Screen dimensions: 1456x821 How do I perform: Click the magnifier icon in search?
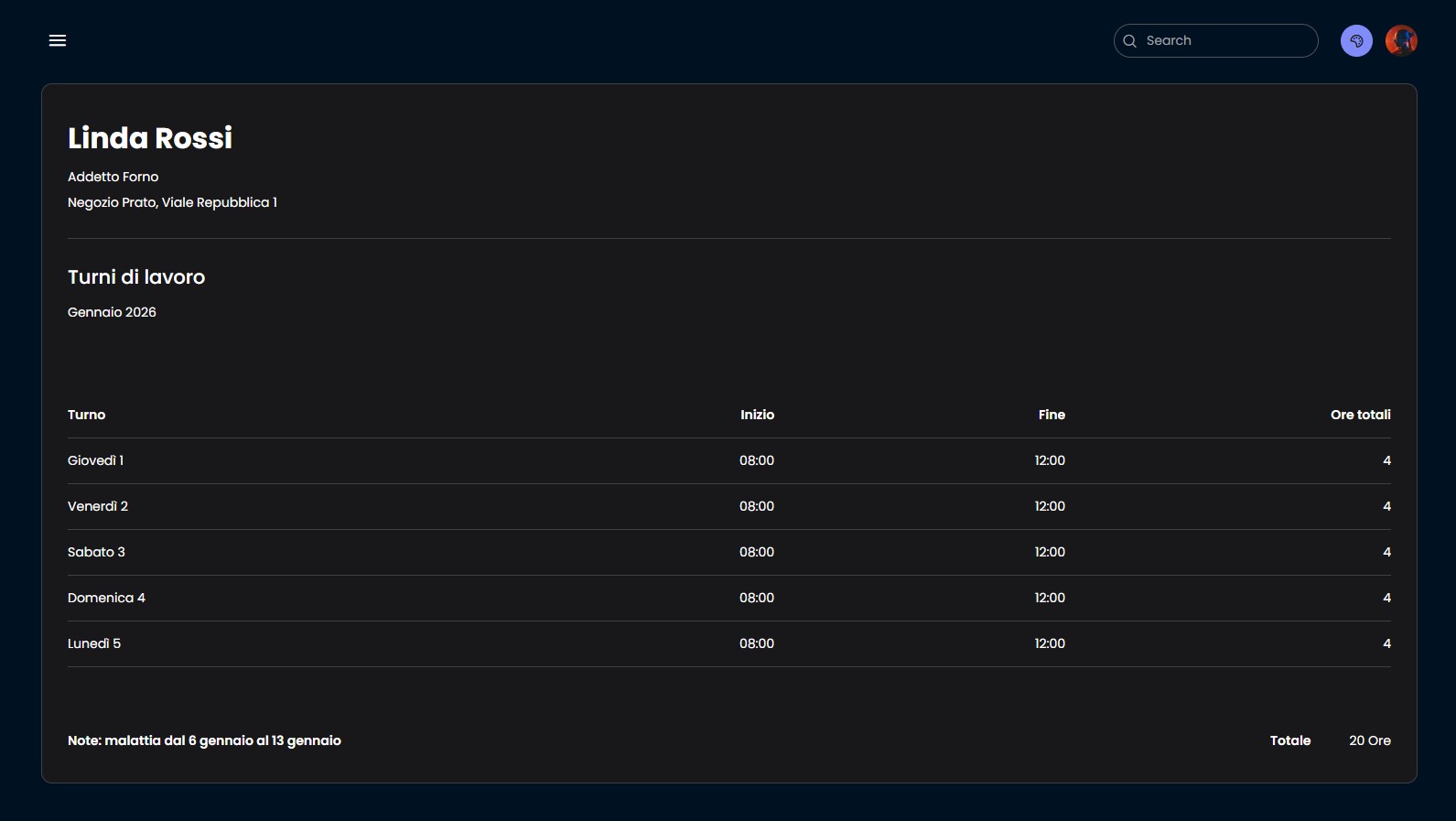point(1130,41)
